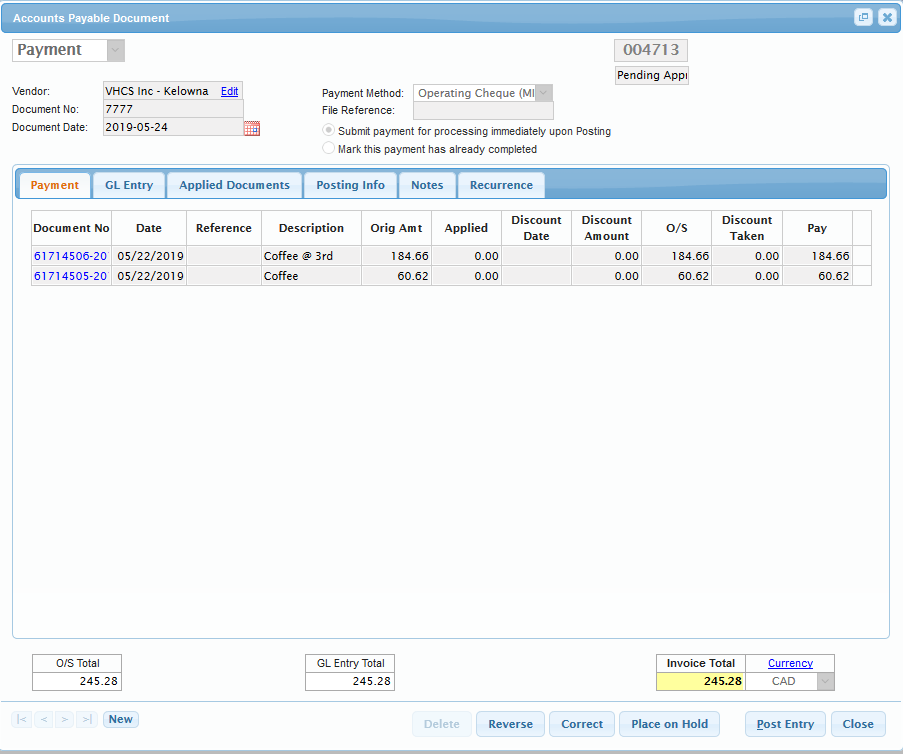Go to previous record navigation arrow
903x754 pixels.
43,719
